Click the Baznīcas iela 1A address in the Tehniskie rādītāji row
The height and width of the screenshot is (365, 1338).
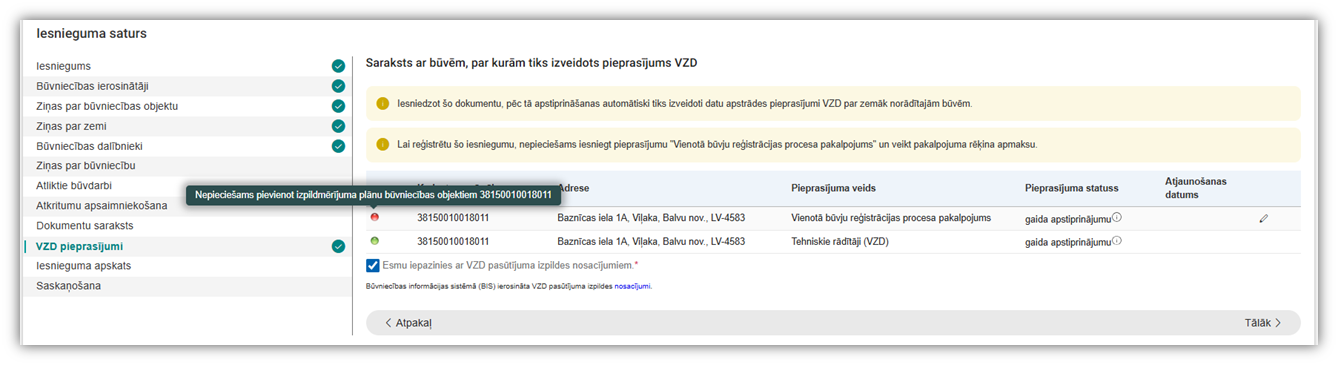click(651, 241)
